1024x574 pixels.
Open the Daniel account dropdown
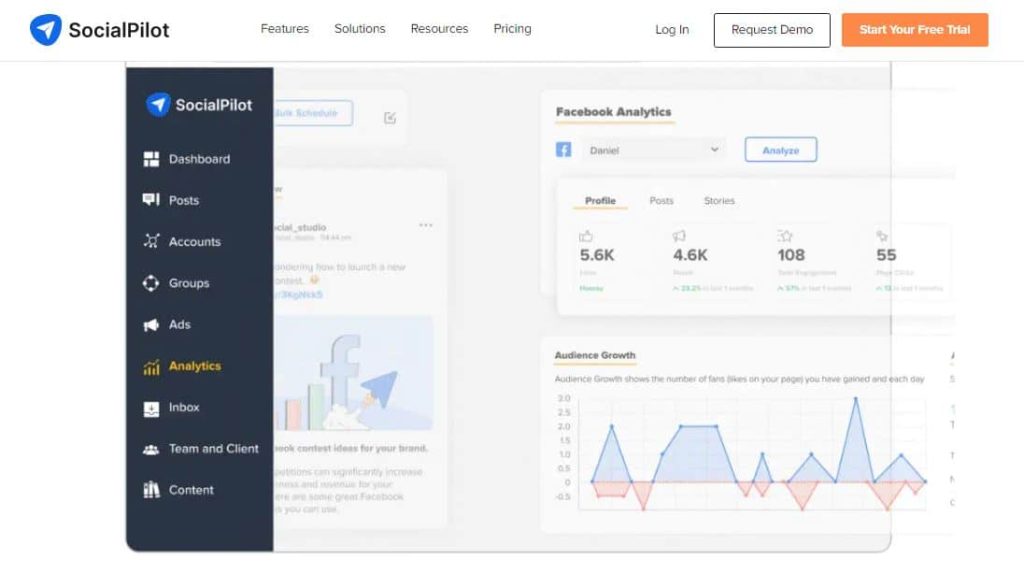coord(653,150)
